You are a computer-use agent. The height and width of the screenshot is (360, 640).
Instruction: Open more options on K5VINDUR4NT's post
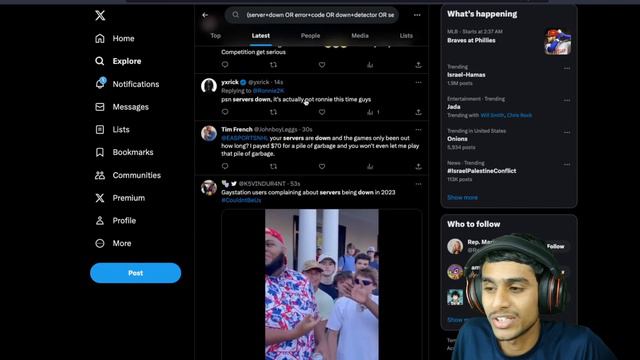pyautogui.click(x=418, y=184)
